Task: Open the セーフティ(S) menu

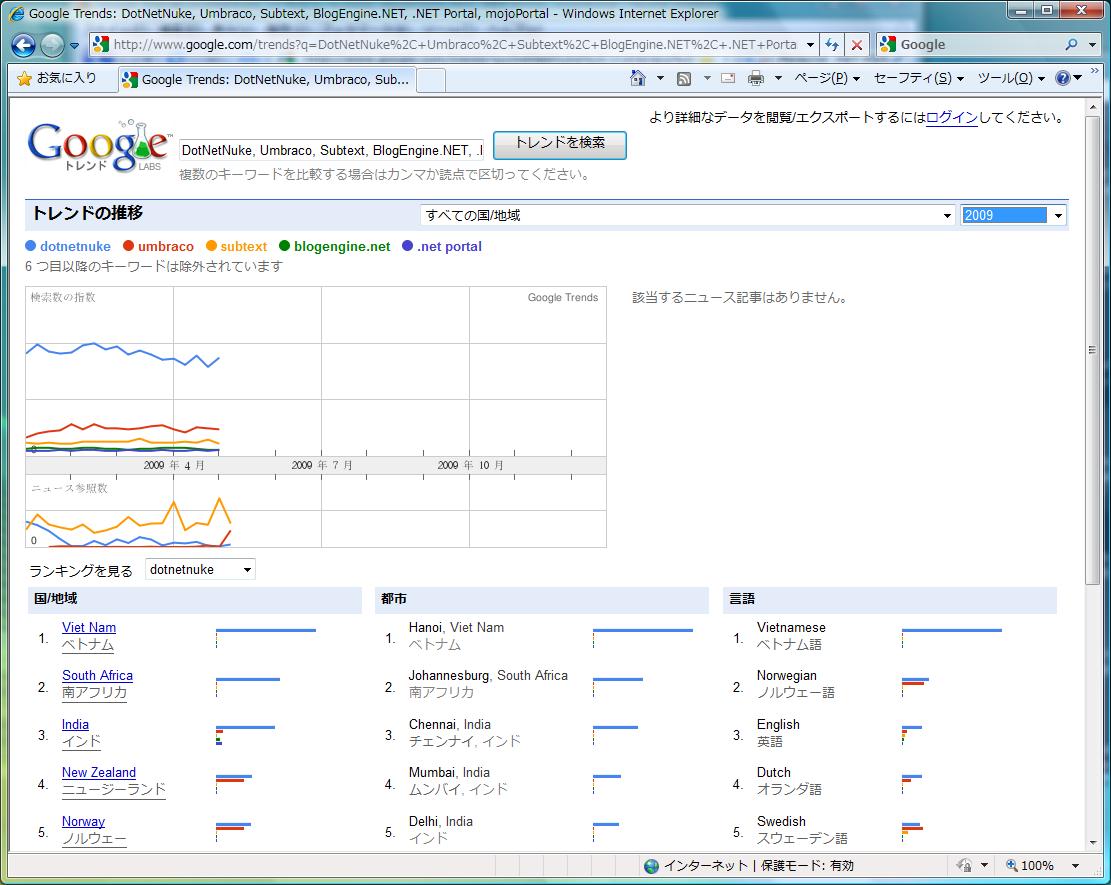Action: tap(919, 78)
